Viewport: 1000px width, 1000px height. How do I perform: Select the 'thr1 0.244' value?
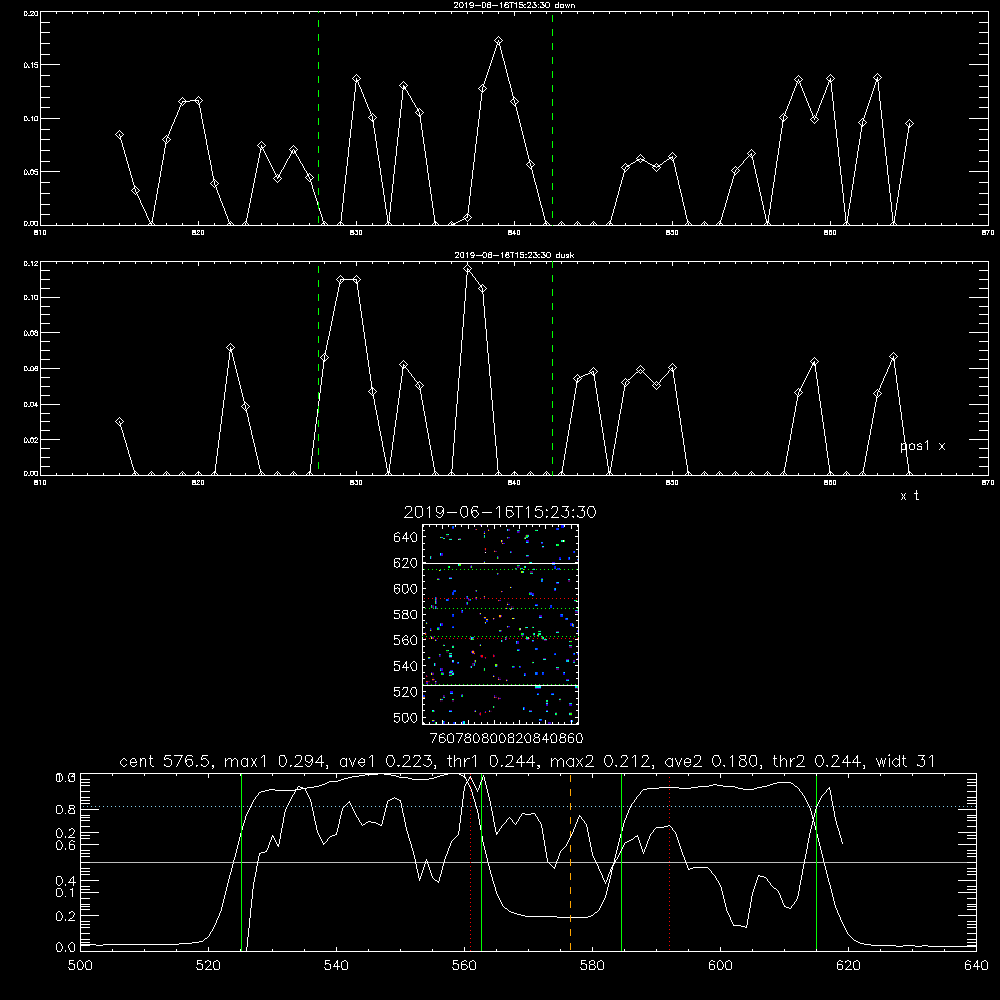tap(490, 761)
